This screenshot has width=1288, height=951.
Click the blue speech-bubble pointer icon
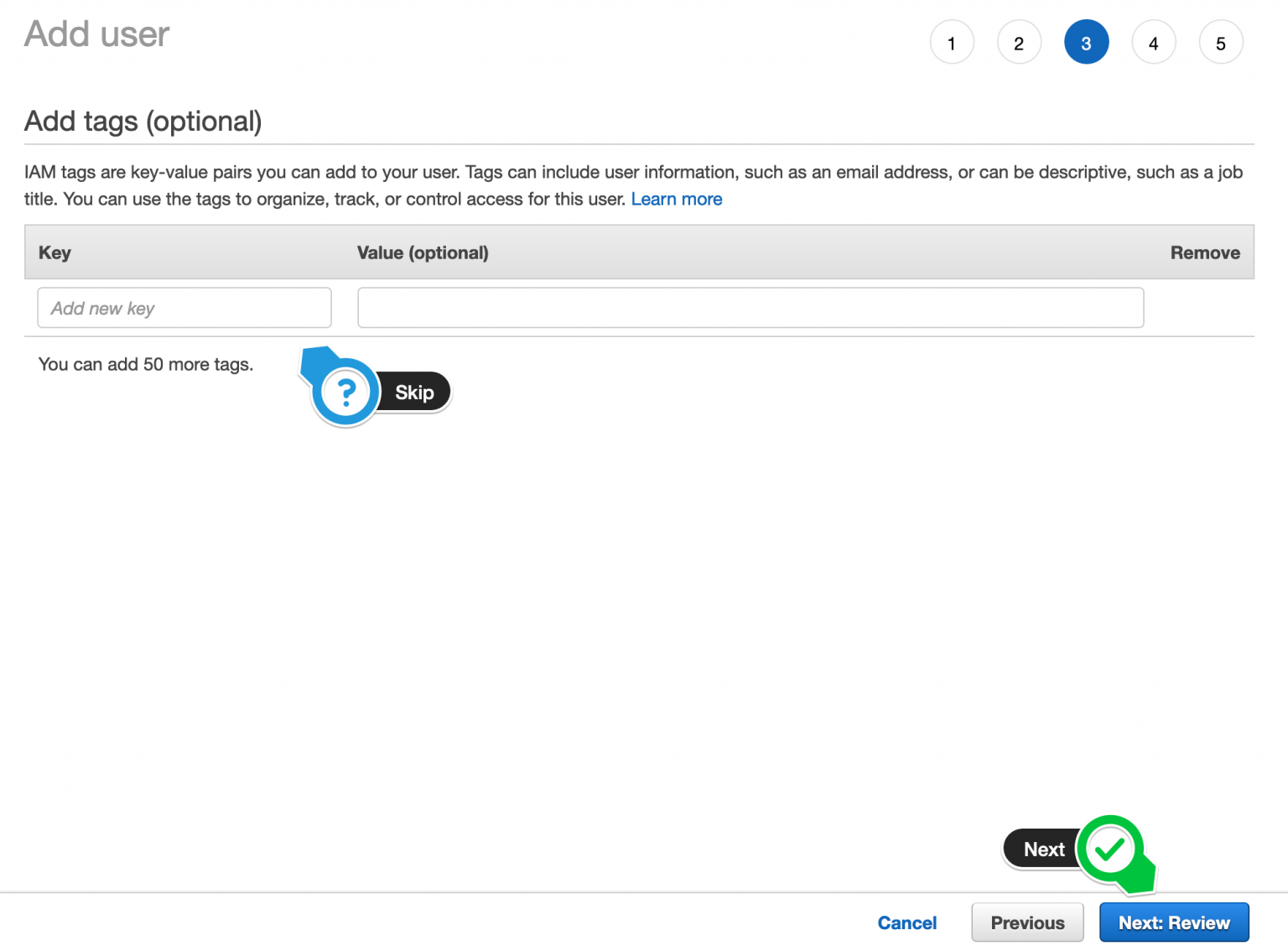pyautogui.click(x=315, y=360)
